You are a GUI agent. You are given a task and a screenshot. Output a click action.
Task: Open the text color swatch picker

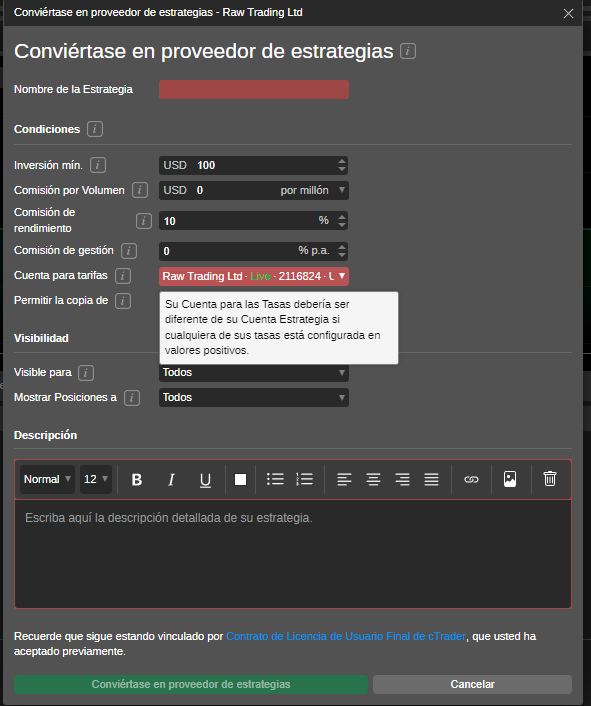pos(240,480)
